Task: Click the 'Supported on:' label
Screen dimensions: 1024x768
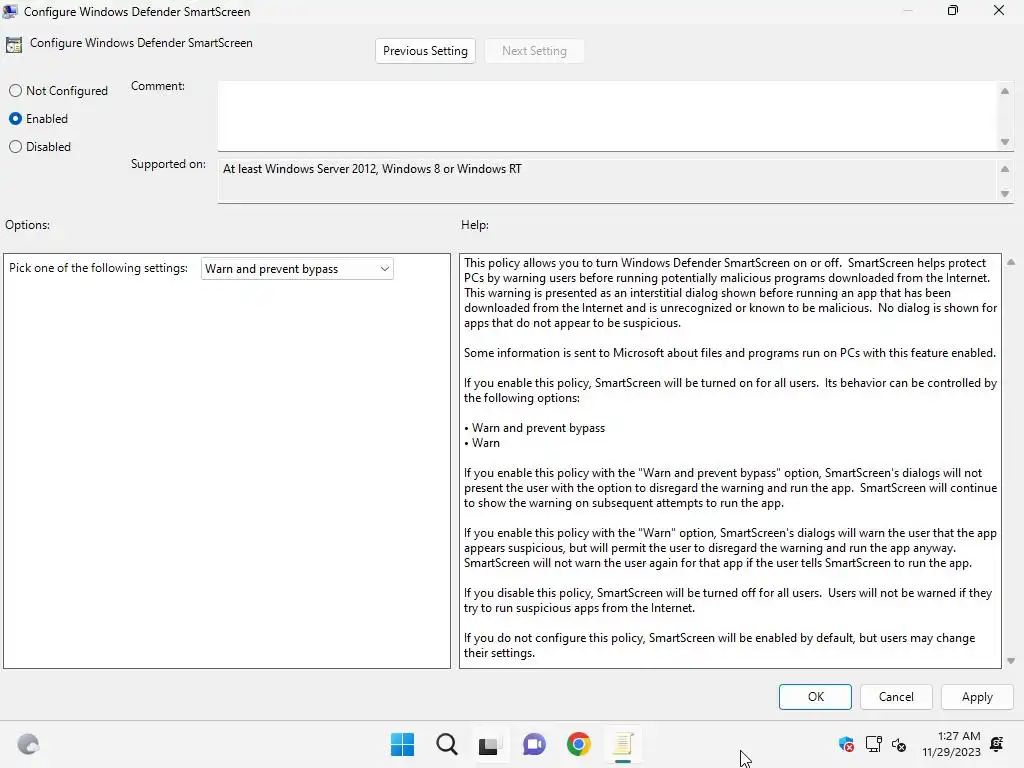Action: tap(168, 164)
